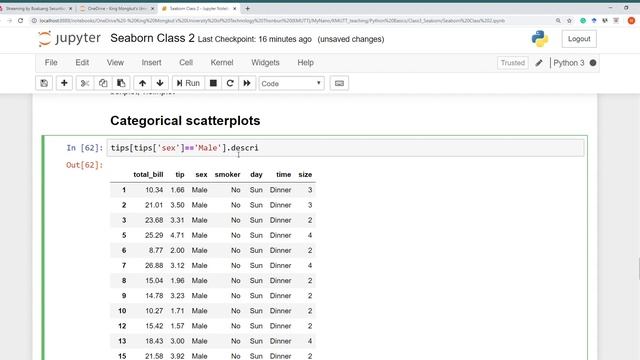
Task: Click the Python 3 kernel status circle
Action: tap(593, 63)
